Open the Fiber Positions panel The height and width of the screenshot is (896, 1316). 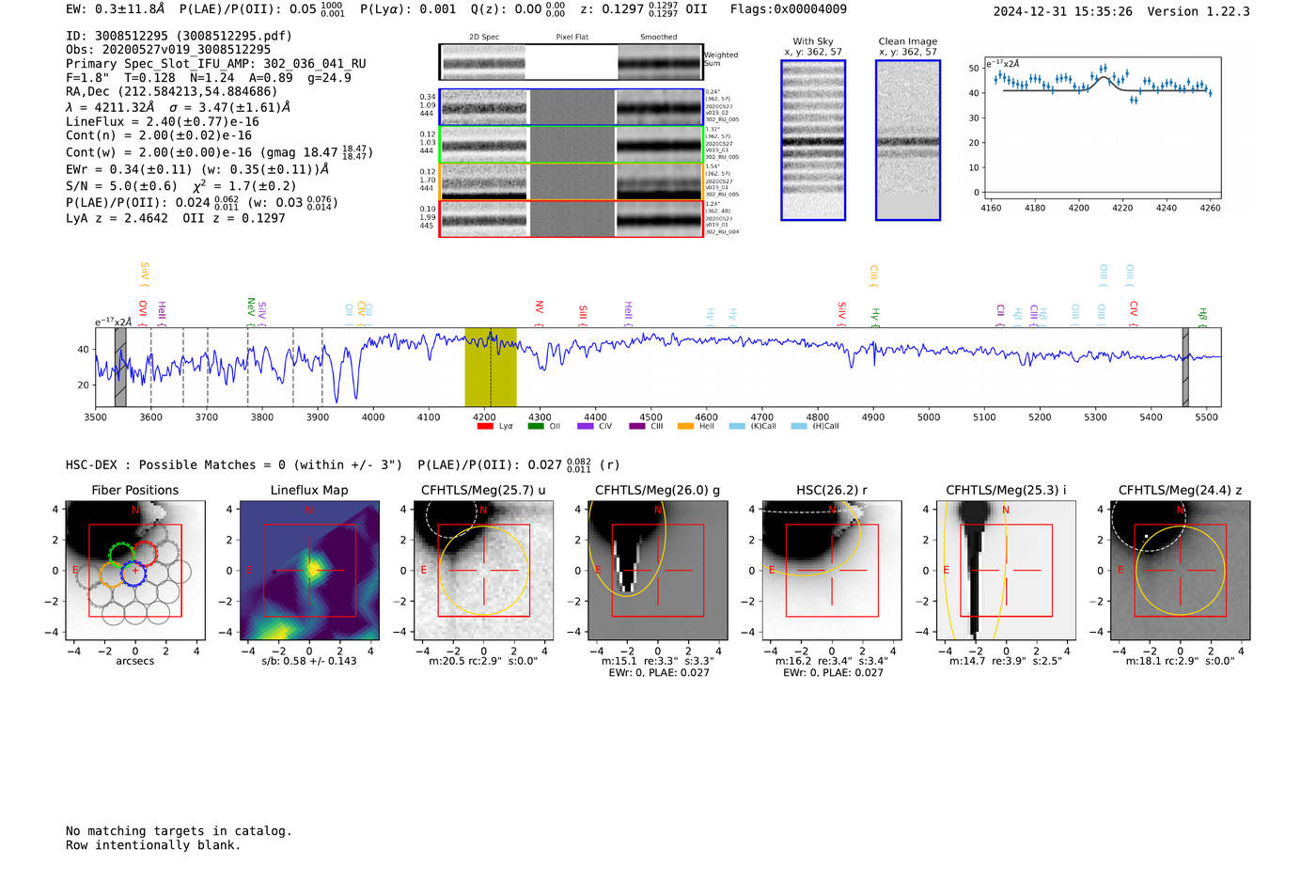click(135, 571)
